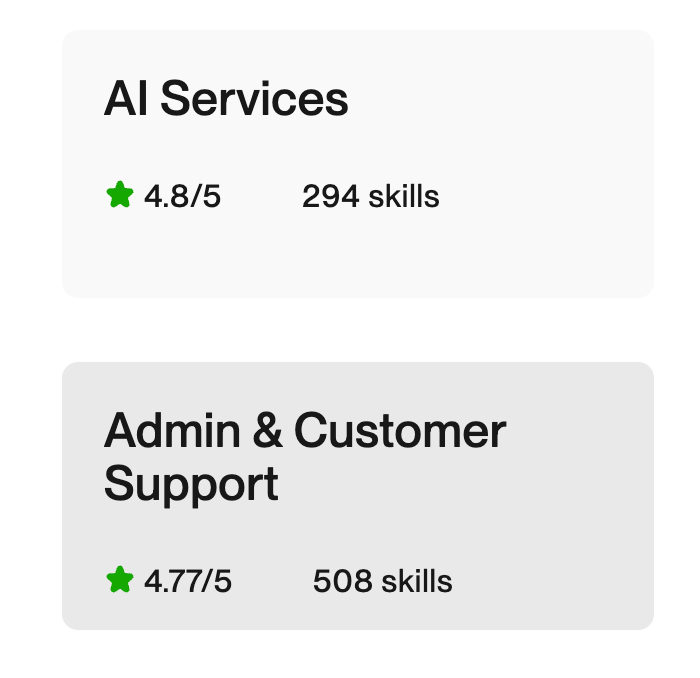Open the AI Services category heading
Viewport: 700px width, 678px height.
click(226, 100)
